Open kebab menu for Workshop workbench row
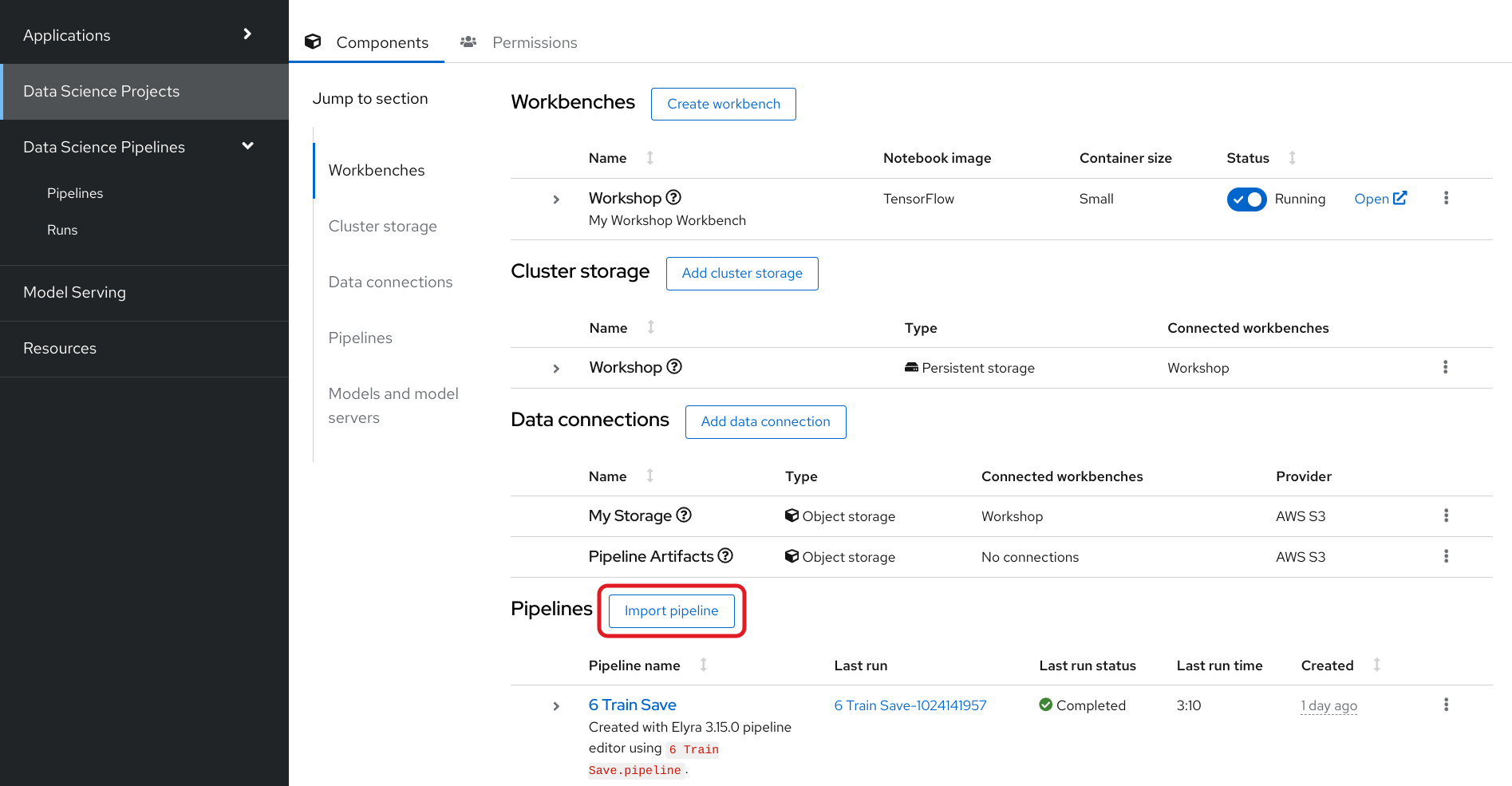 (x=1446, y=198)
